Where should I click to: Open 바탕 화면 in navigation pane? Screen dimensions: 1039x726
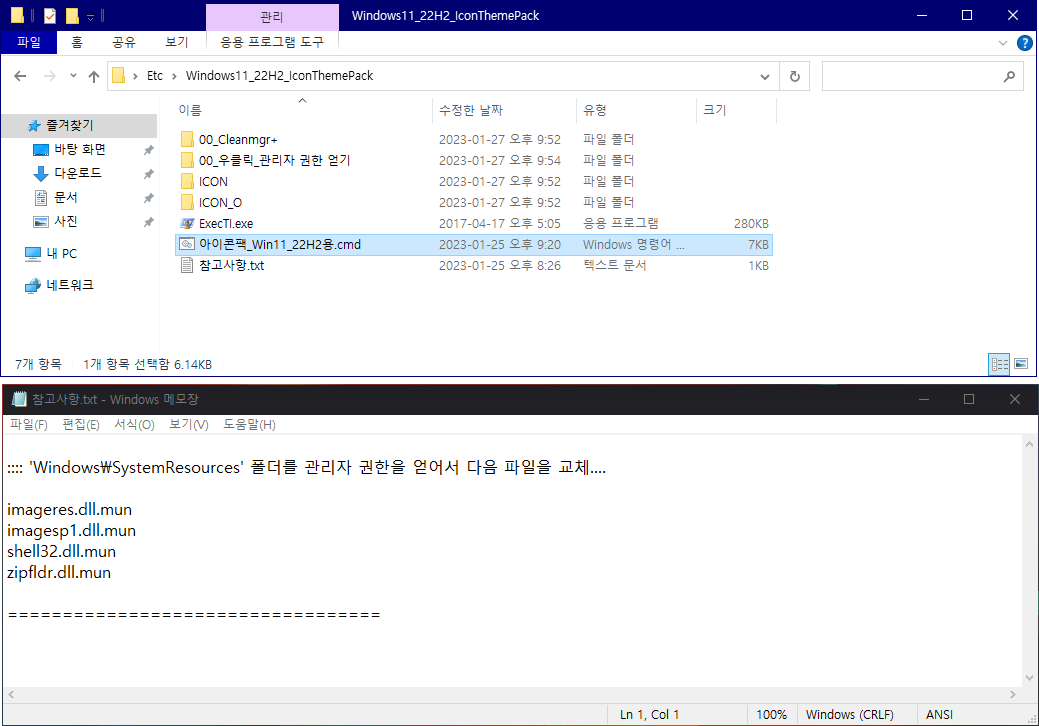[x=80, y=150]
